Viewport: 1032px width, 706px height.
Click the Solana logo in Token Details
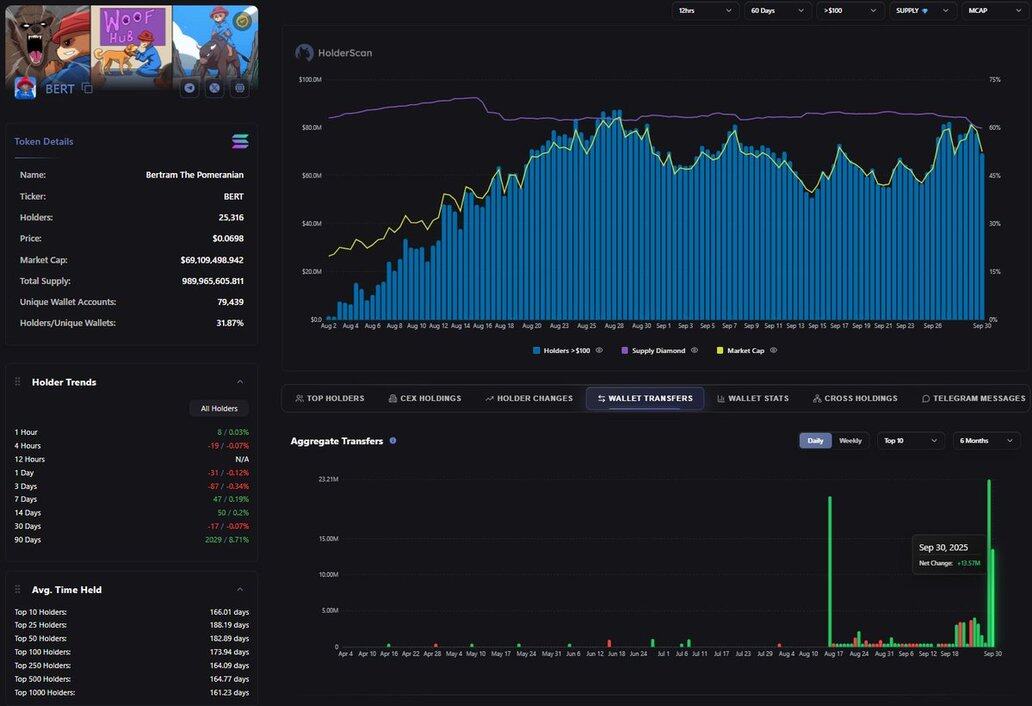[239, 141]
